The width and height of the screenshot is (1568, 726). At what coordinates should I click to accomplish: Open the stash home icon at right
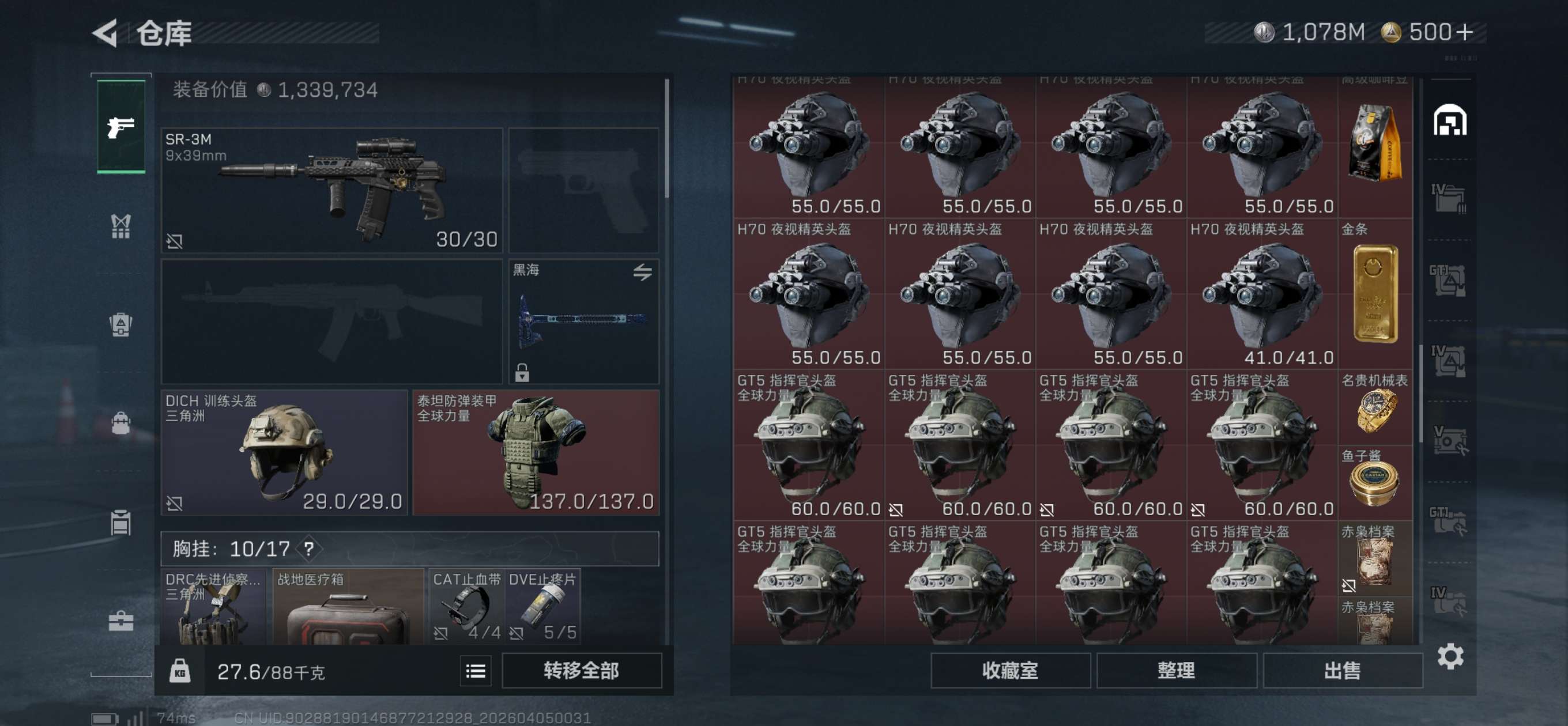click(1450, 120)
